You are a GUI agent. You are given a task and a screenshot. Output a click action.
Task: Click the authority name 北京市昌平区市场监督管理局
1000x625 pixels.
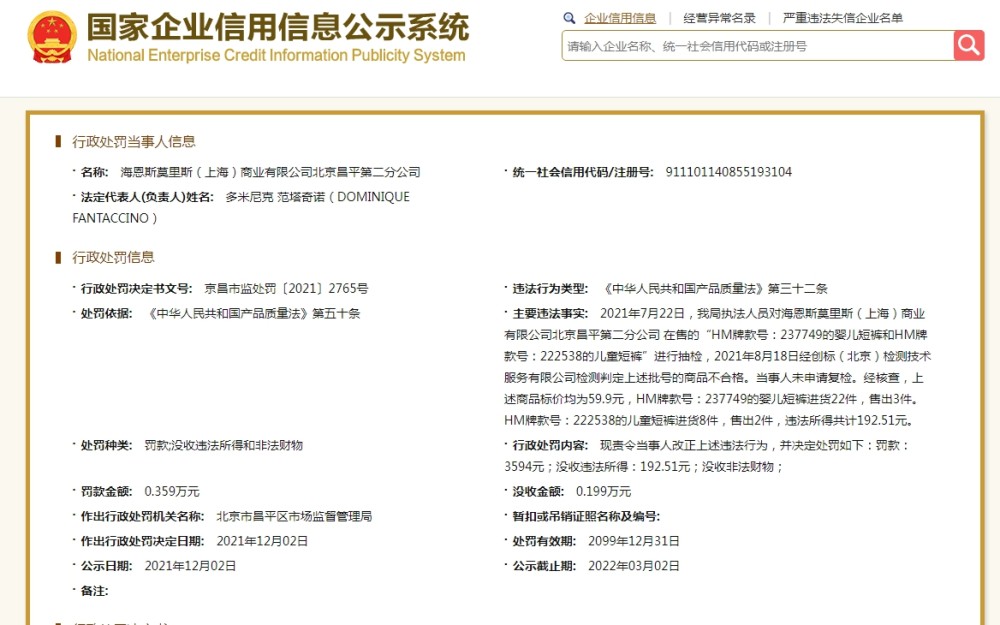[x=294, y=517]
